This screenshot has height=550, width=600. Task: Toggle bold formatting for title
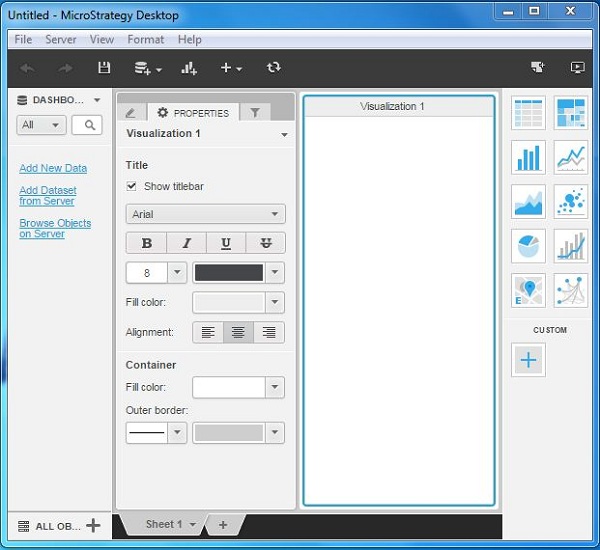tap(146, 243)
